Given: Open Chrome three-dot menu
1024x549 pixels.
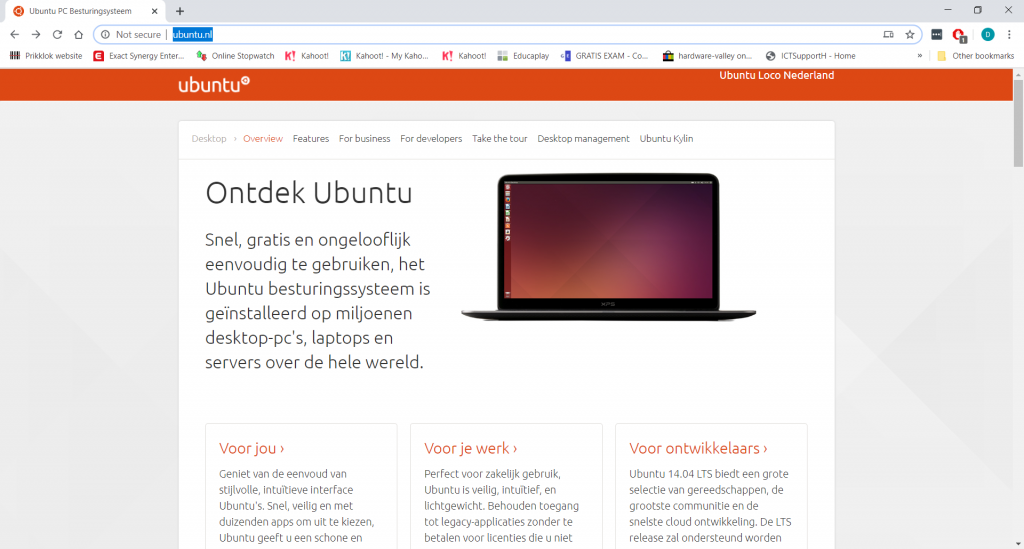Looking at the screenshot, I should (x=1009, y=35).
